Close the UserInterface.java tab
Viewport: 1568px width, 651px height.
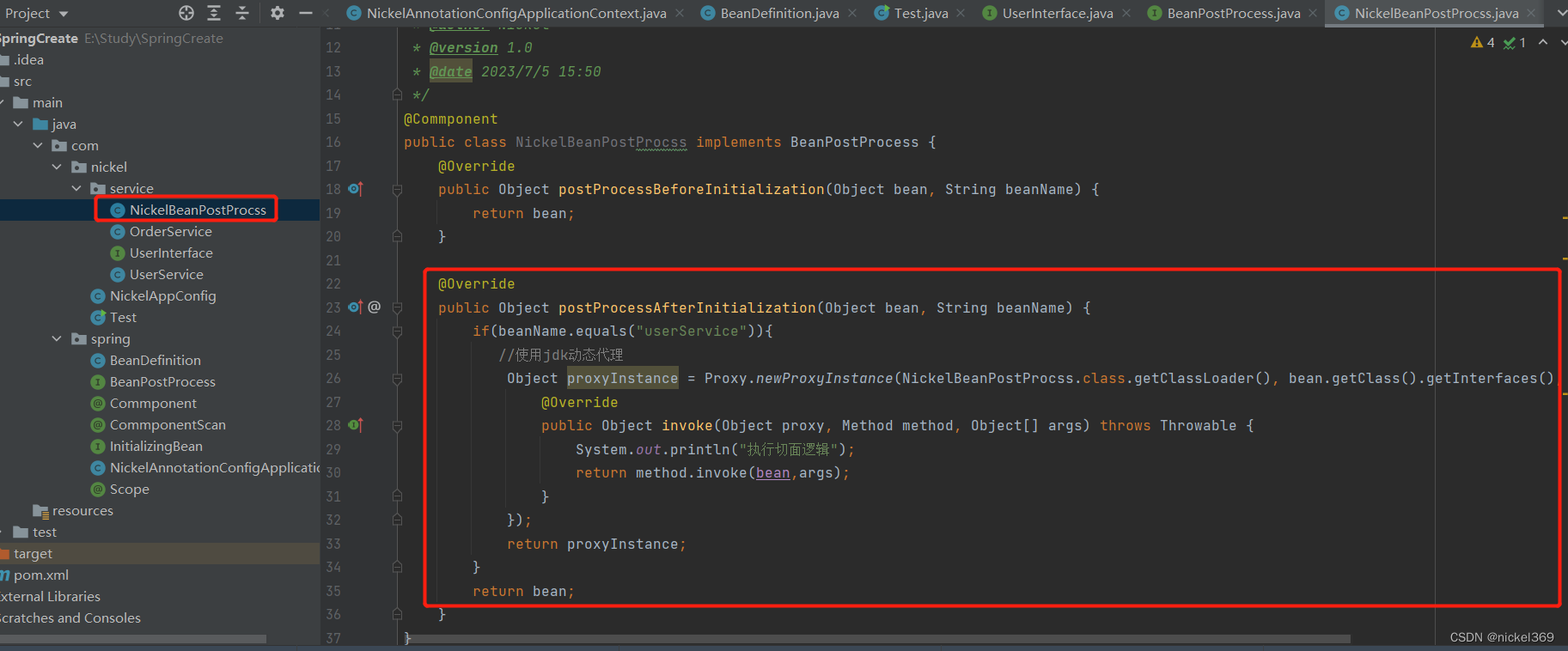click(x=1126, y=13)
